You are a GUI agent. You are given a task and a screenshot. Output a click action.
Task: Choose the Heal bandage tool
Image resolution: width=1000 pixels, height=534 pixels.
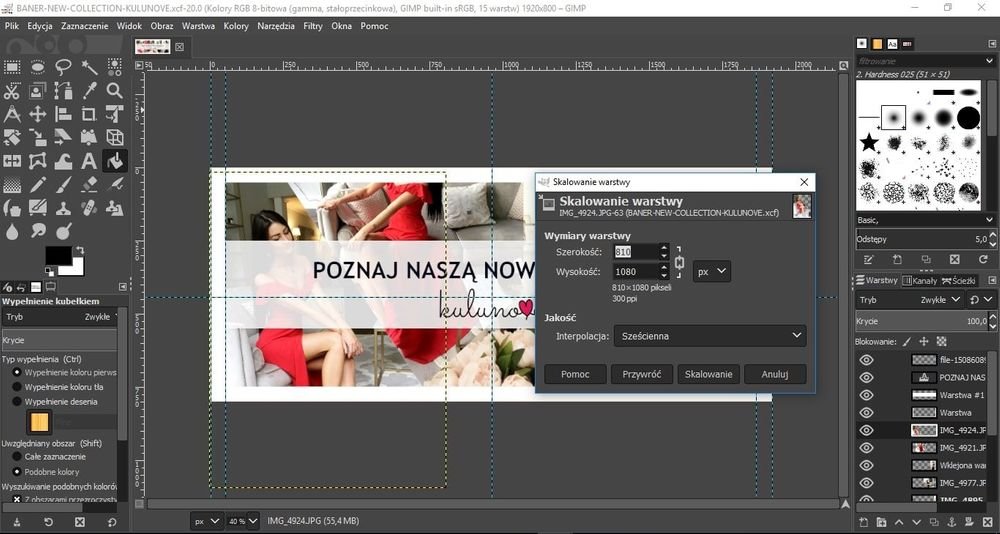pos(89,208)
